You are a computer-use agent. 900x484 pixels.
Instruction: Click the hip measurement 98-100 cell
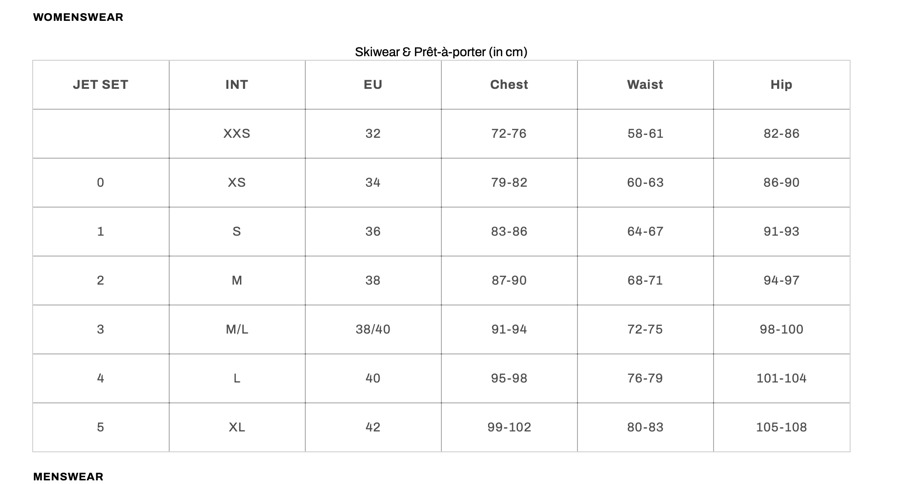point(781,330)
